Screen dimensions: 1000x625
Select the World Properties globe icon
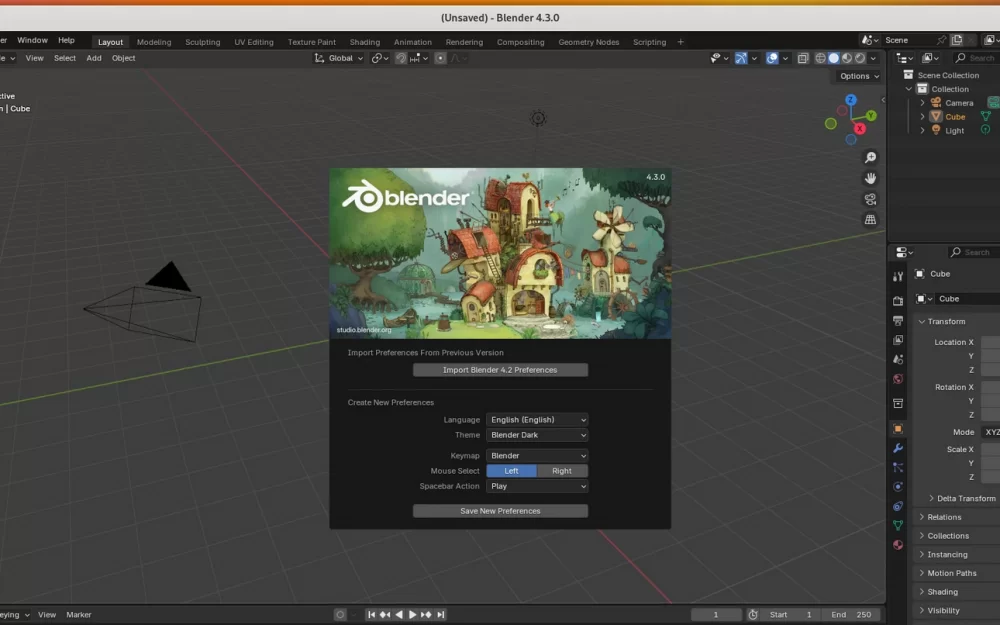click(x=897, y=380)
